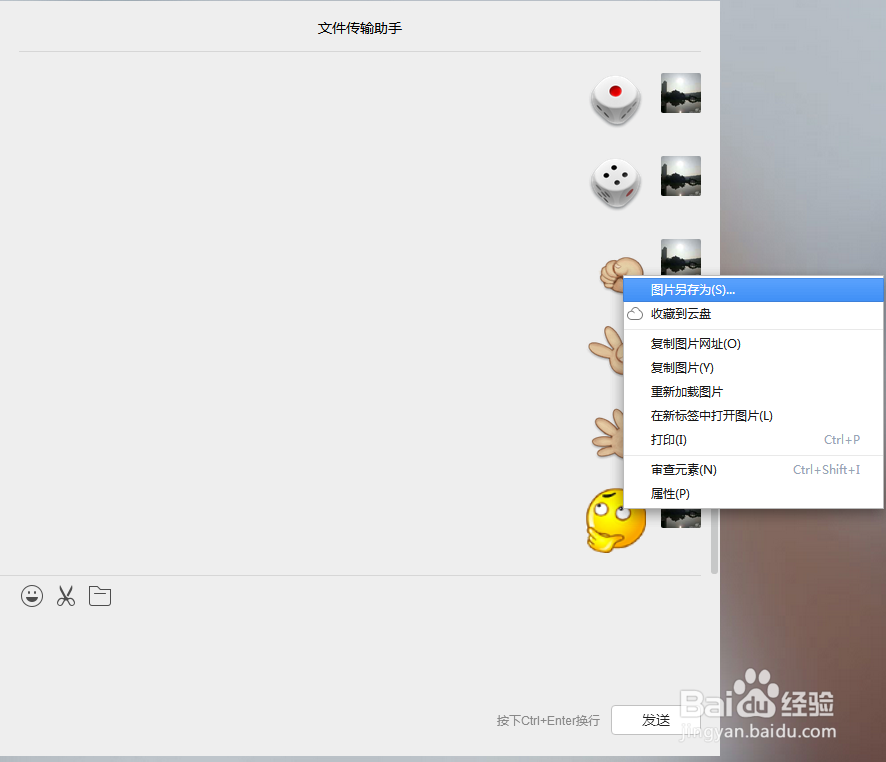Select 在新标签中打开图片(L)

coord(753,416)
